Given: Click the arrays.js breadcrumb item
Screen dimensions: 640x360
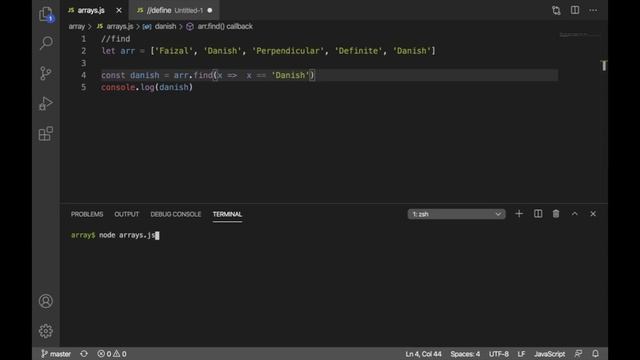Looking at the screenshot, I should point(115,27).
